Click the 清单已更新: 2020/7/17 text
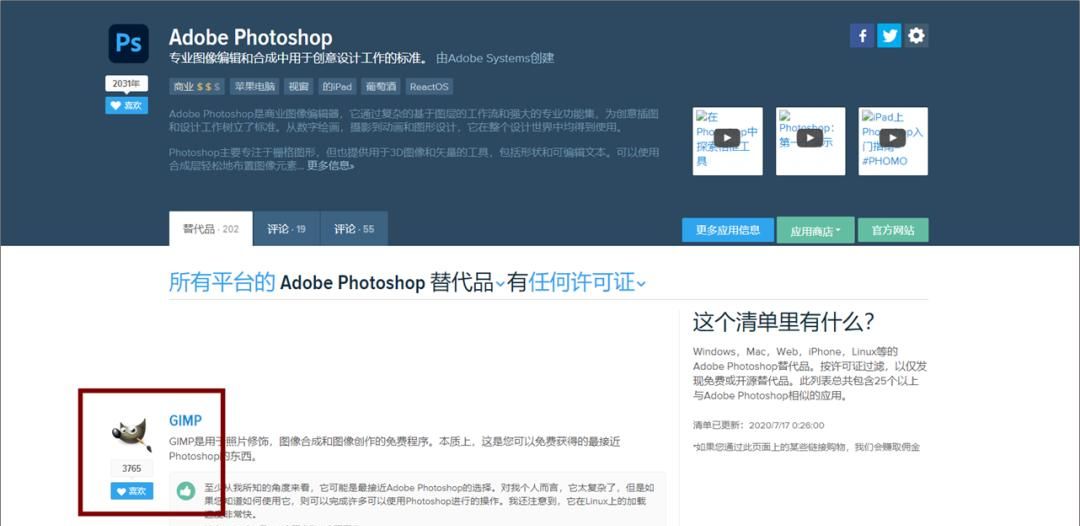This screenshot has width=1080, height=526. (x=758, y=425)
